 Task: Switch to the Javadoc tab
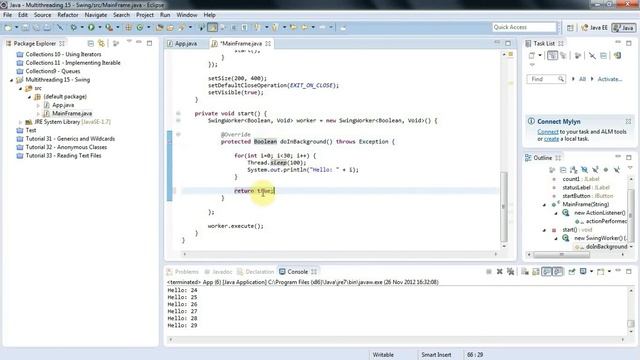pyautogui.click(x=218, y=271)
